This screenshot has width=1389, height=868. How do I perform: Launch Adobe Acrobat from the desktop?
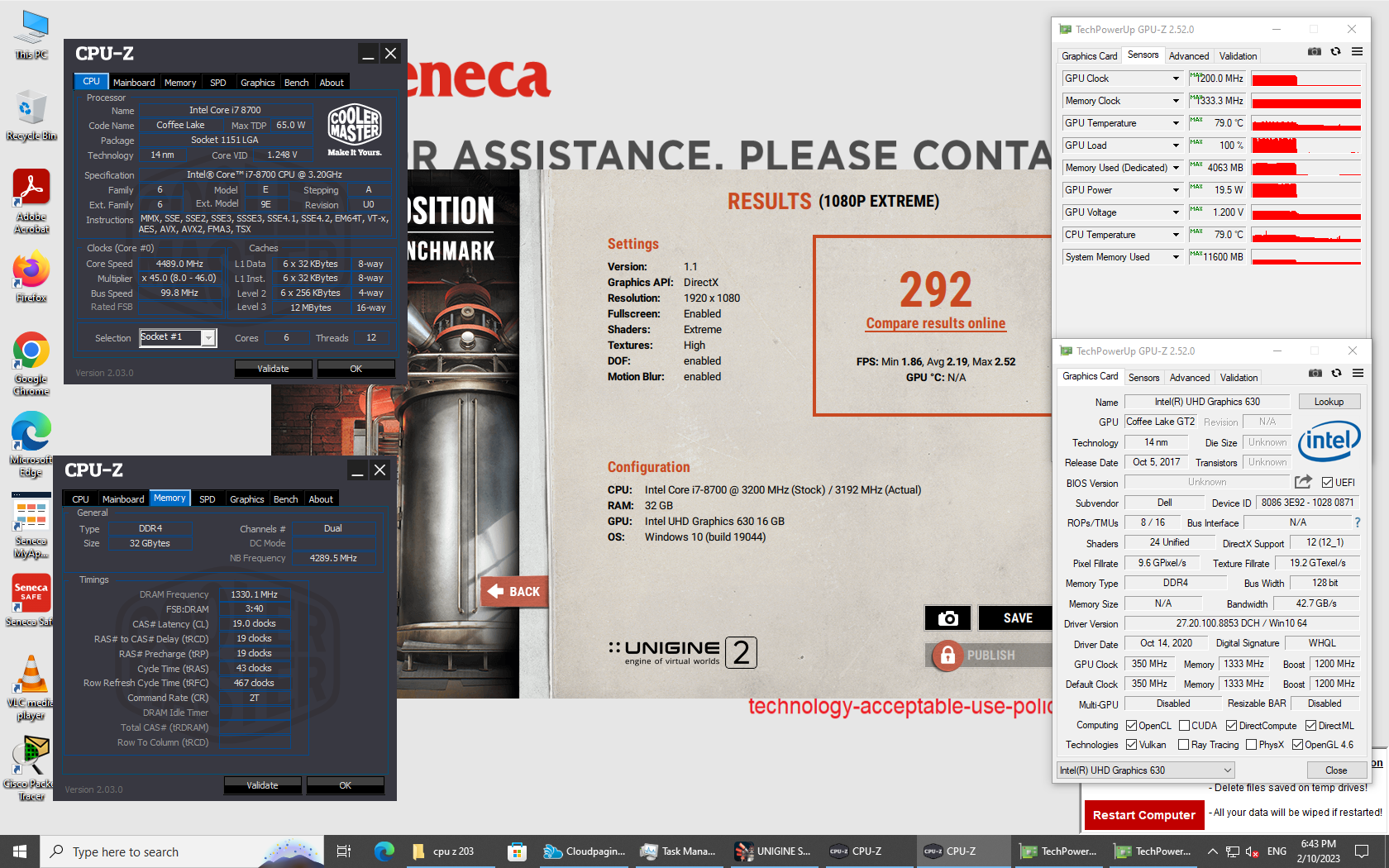coord(31,201)
